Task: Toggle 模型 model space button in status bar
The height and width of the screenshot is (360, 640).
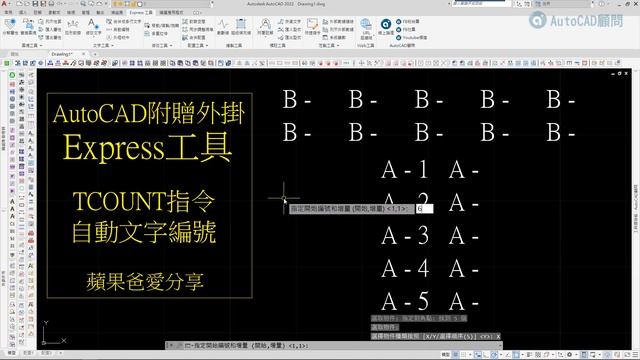Action: click(446, 355)
